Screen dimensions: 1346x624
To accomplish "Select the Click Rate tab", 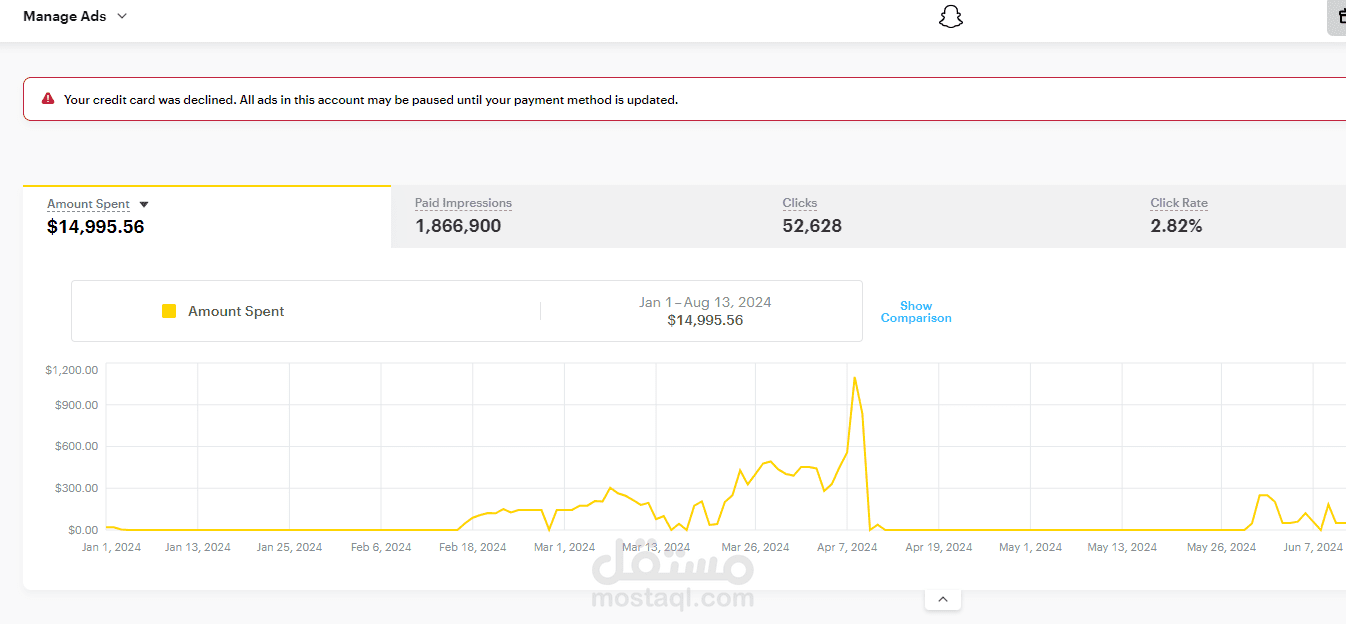I will tap(1236, 216).
